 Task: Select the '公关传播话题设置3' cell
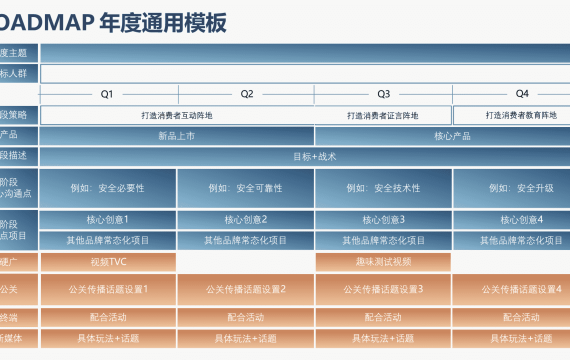point(384,289)
